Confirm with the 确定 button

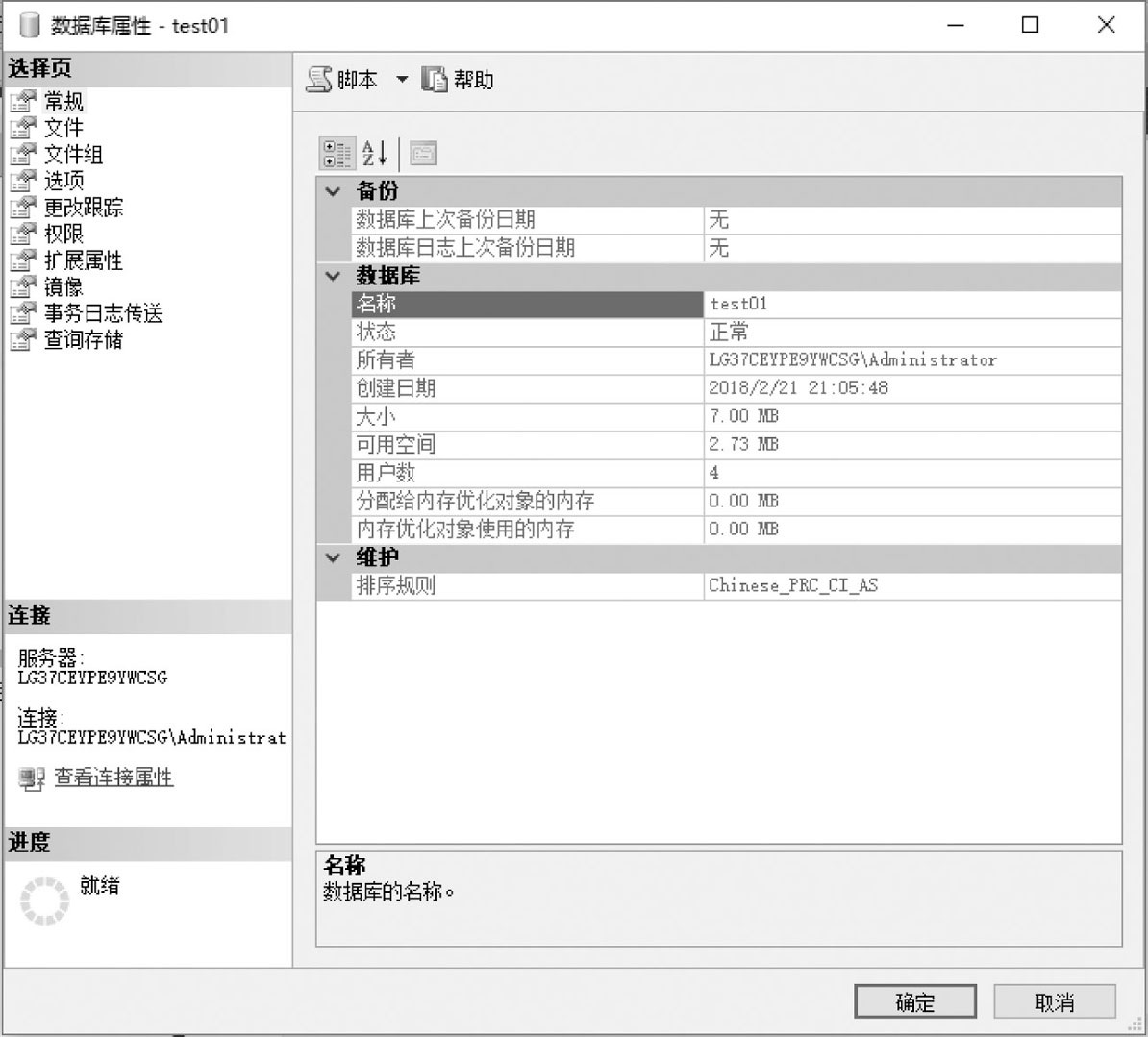915,1001
